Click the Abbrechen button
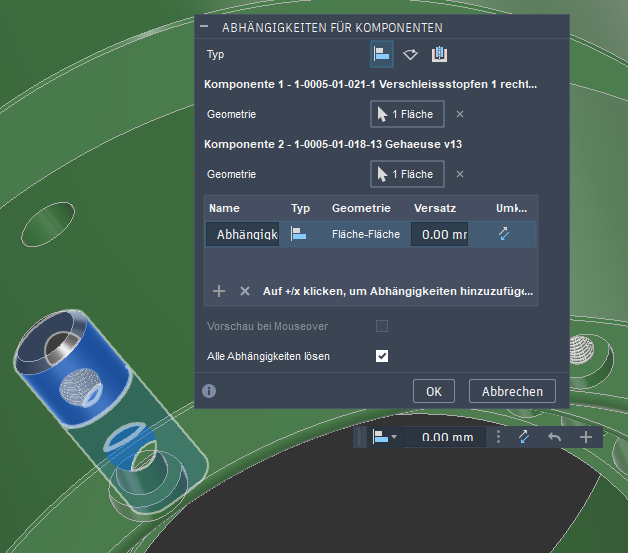This screenshot has width=628, height=553. click(x=512, y=391)
